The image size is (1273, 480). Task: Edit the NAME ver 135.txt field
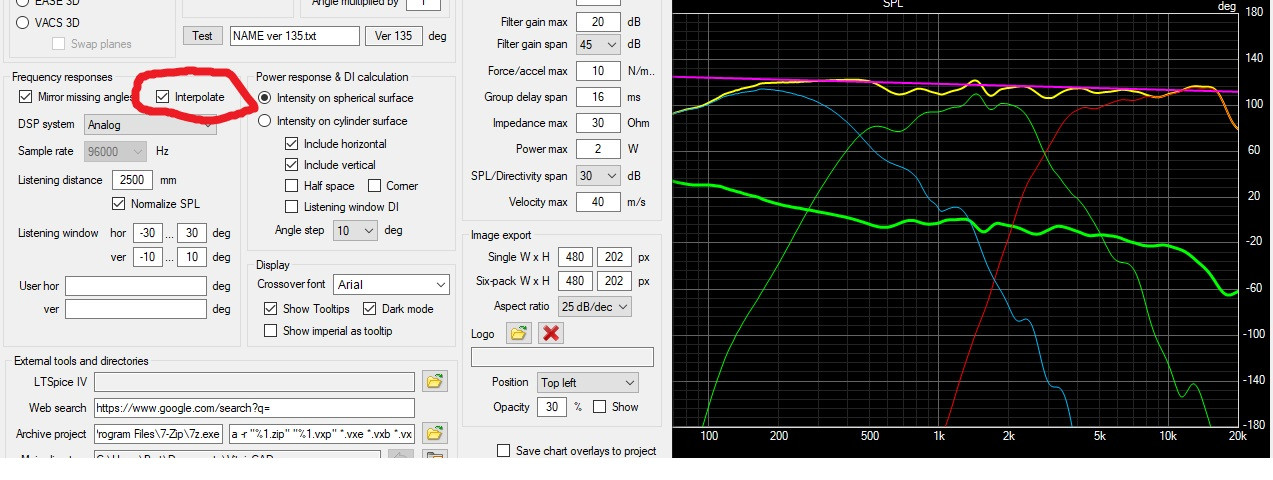coord(294,36)
